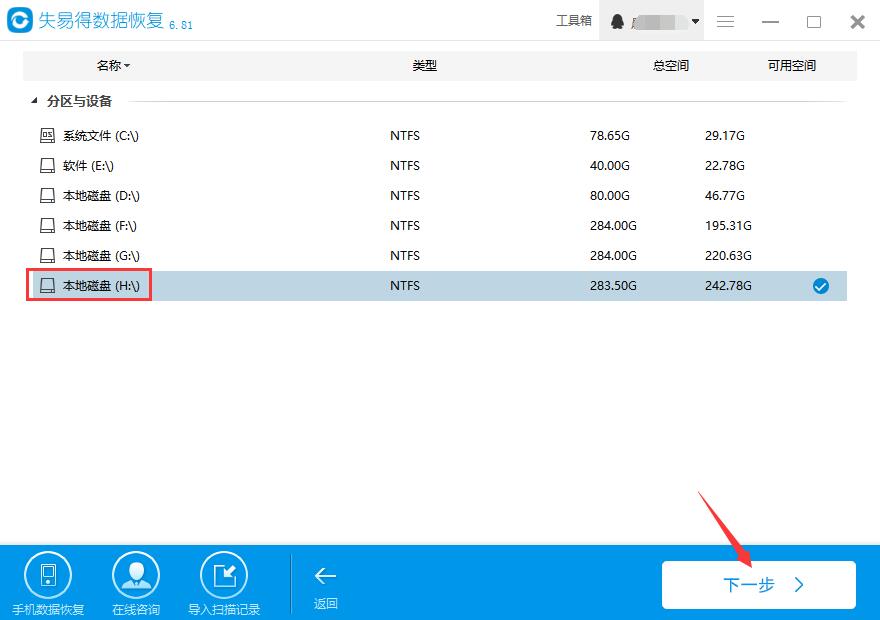
Task: Click the 可用空间 column header
Action: (792, 66)
